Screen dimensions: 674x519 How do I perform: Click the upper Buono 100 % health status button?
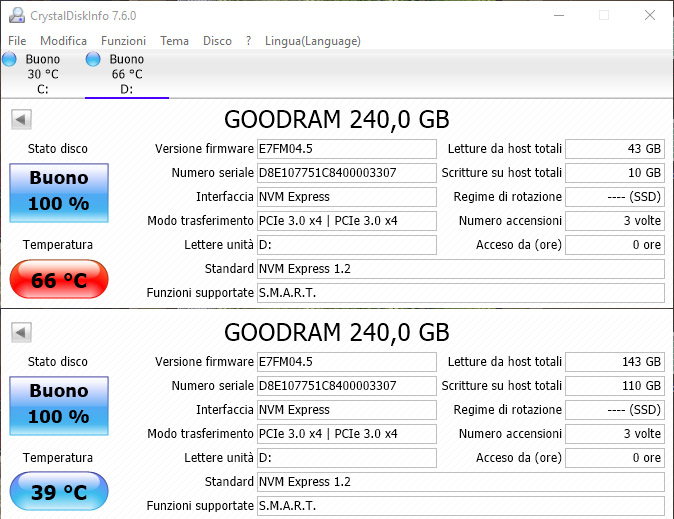[58, 190]
